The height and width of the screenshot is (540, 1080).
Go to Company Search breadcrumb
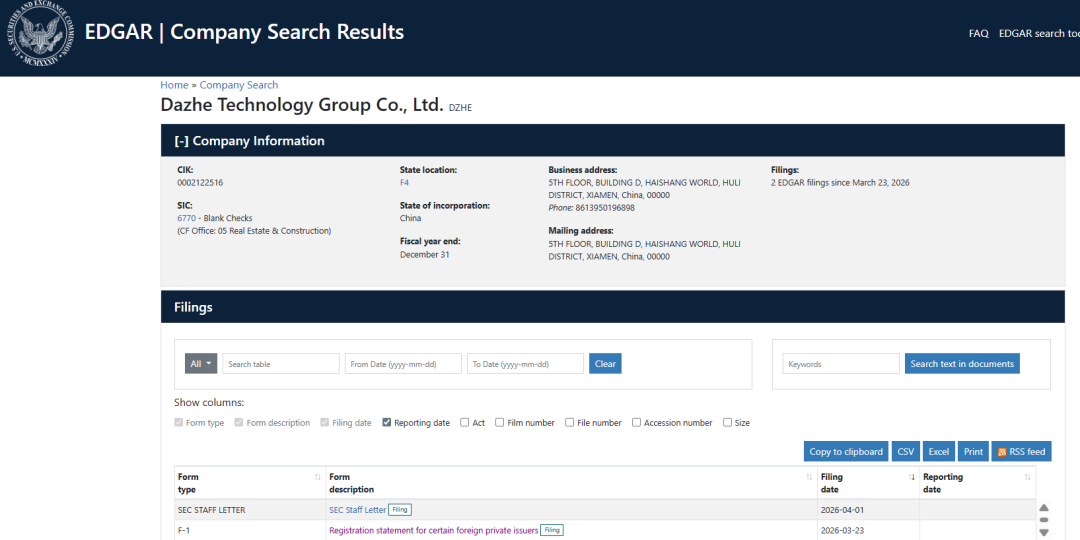pos(239,85)
